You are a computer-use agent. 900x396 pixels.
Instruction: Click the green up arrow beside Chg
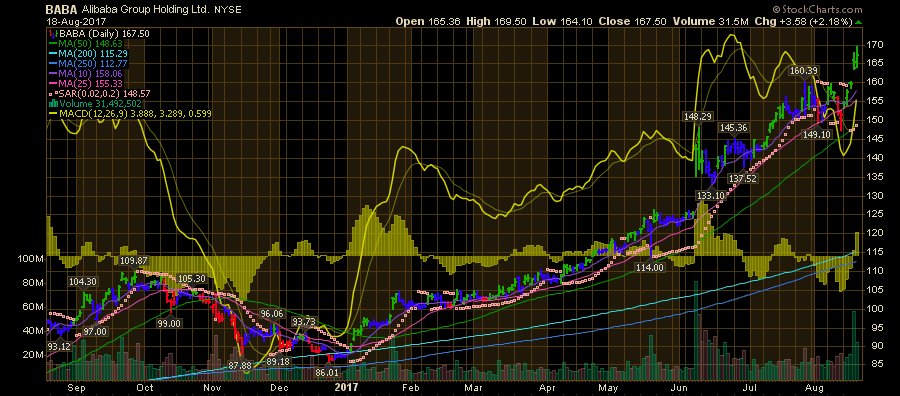point(858,21)
